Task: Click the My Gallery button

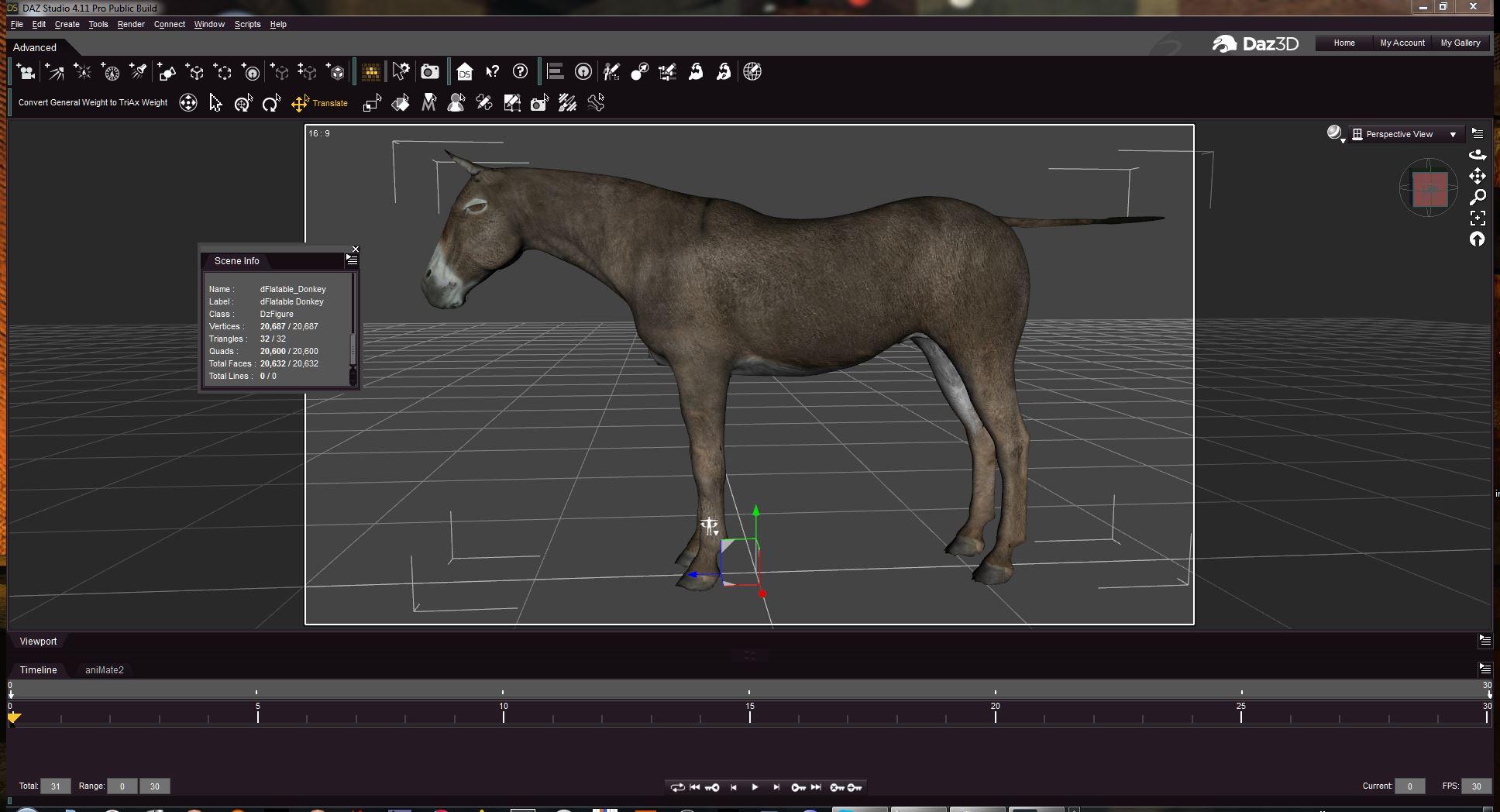Action: tap(1460, 43)
